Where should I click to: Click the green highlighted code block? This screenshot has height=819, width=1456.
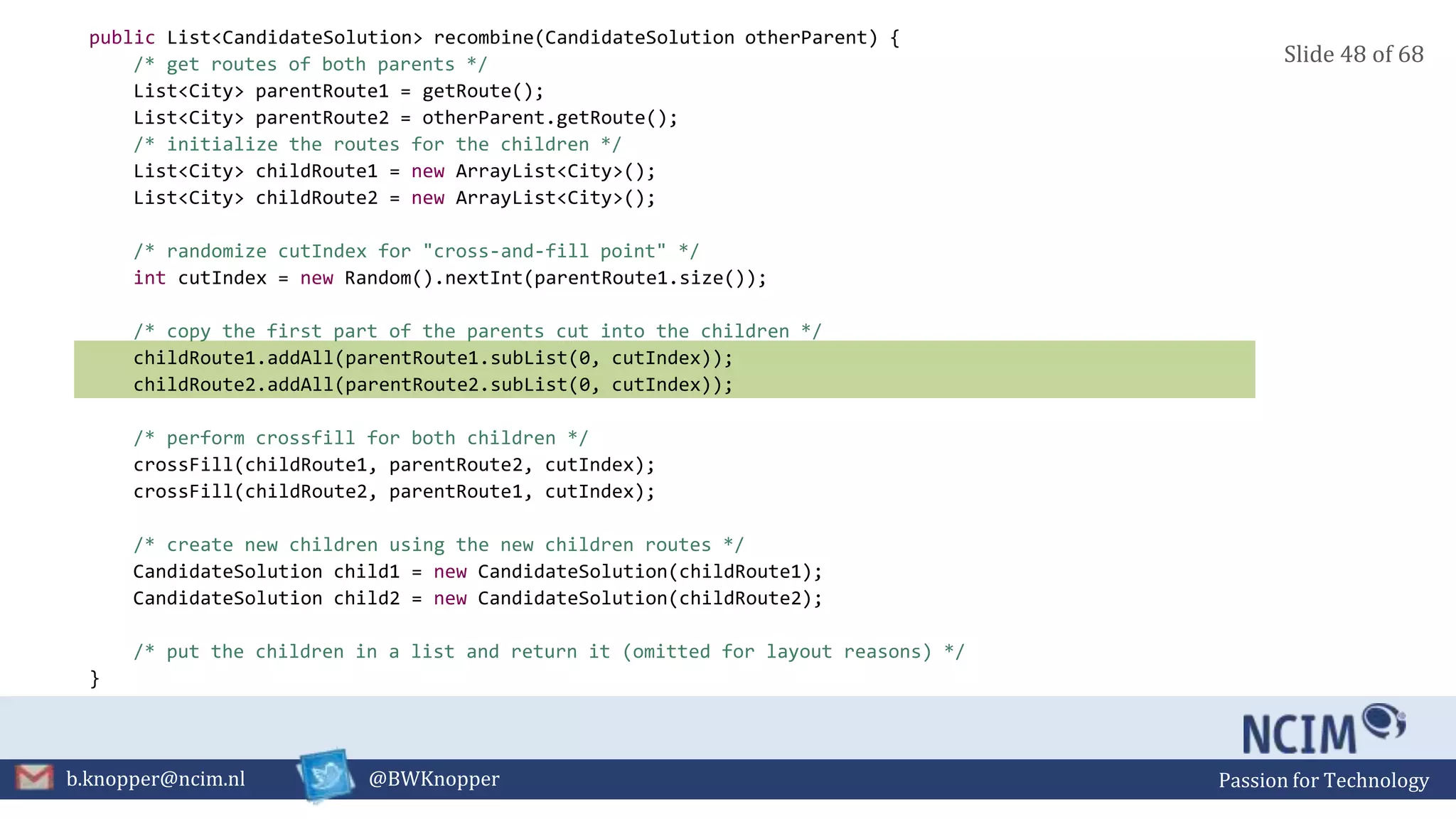995,370
